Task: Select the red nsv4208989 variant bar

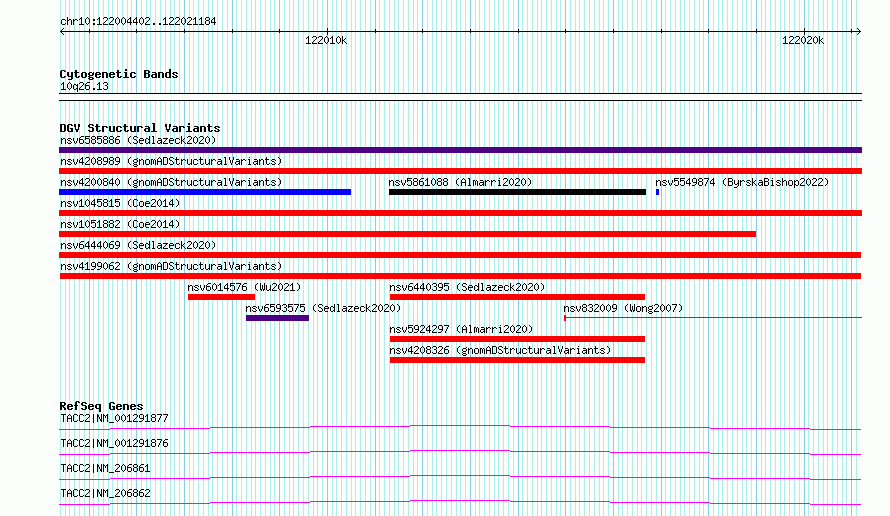Action: [460, 171]
